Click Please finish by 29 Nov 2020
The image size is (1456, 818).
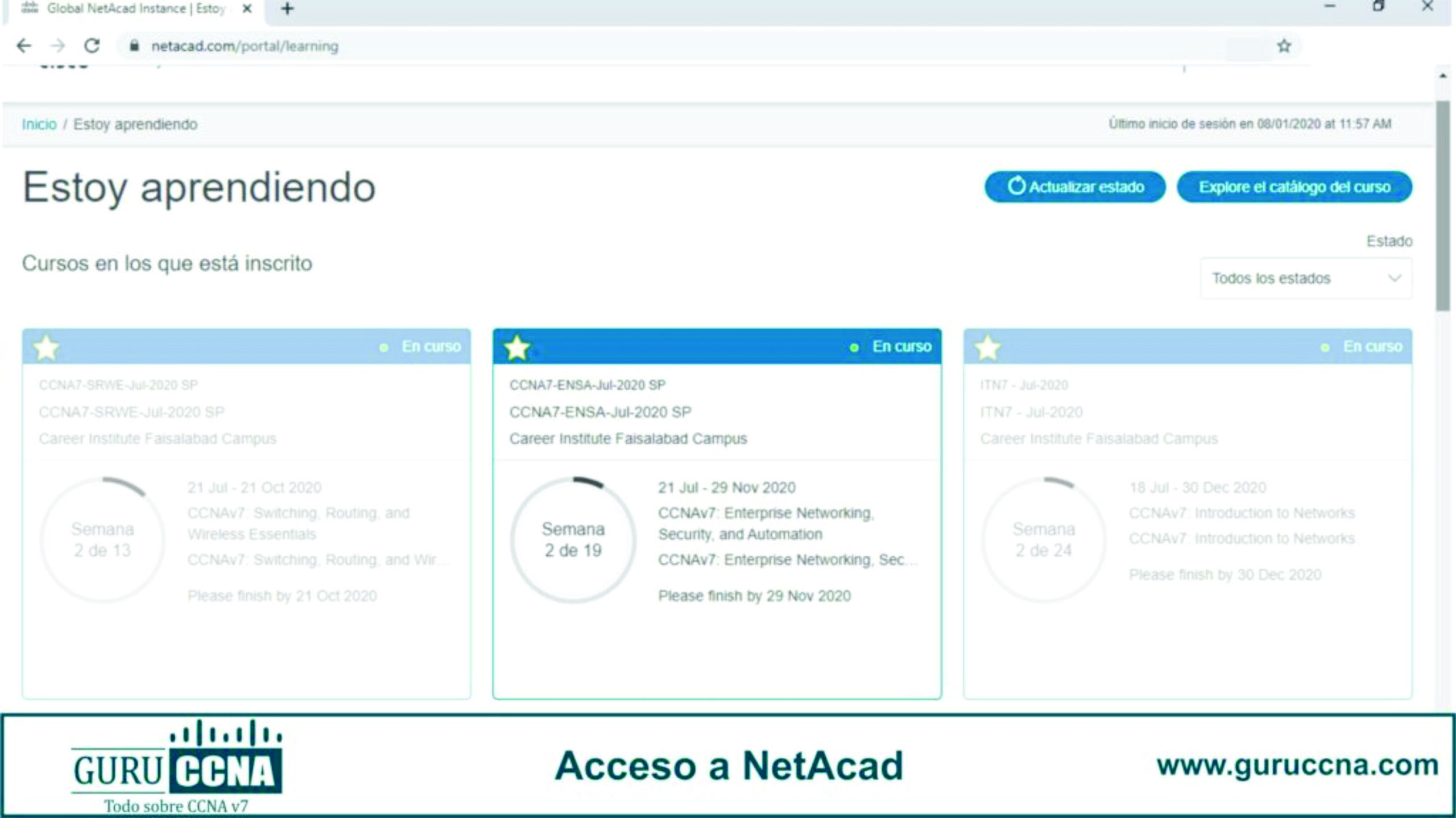(x=754, y=596)
